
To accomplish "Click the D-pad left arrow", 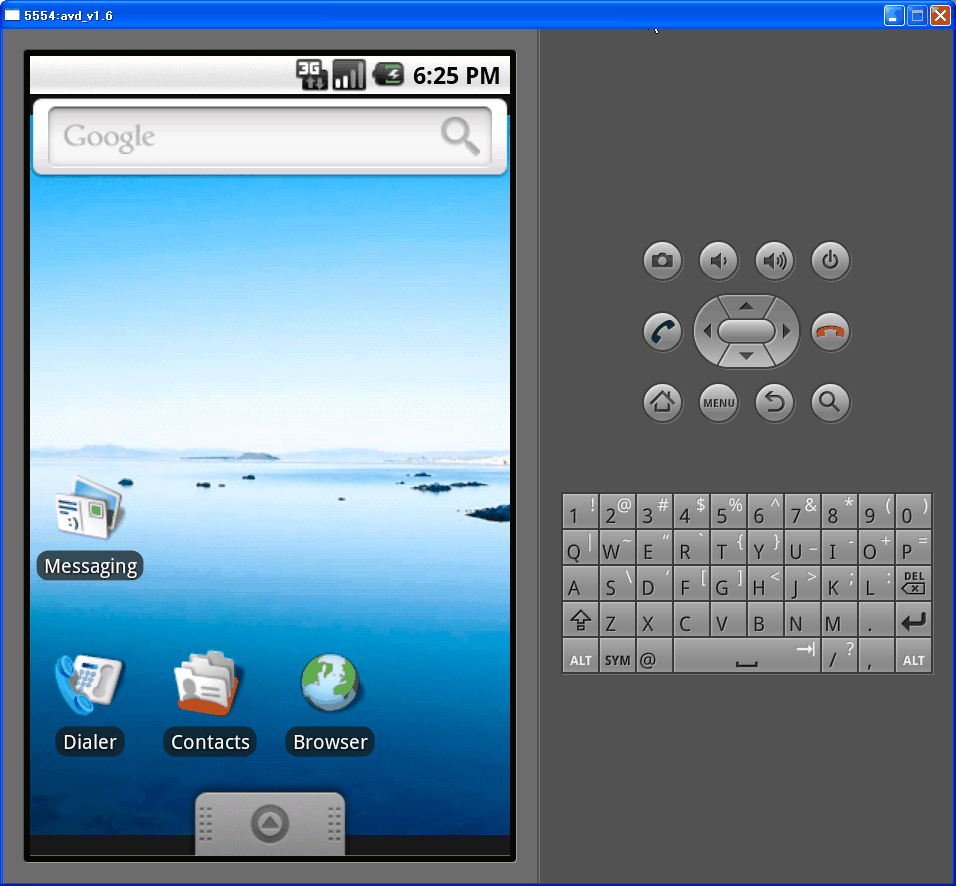I will (x=707, y=331).
